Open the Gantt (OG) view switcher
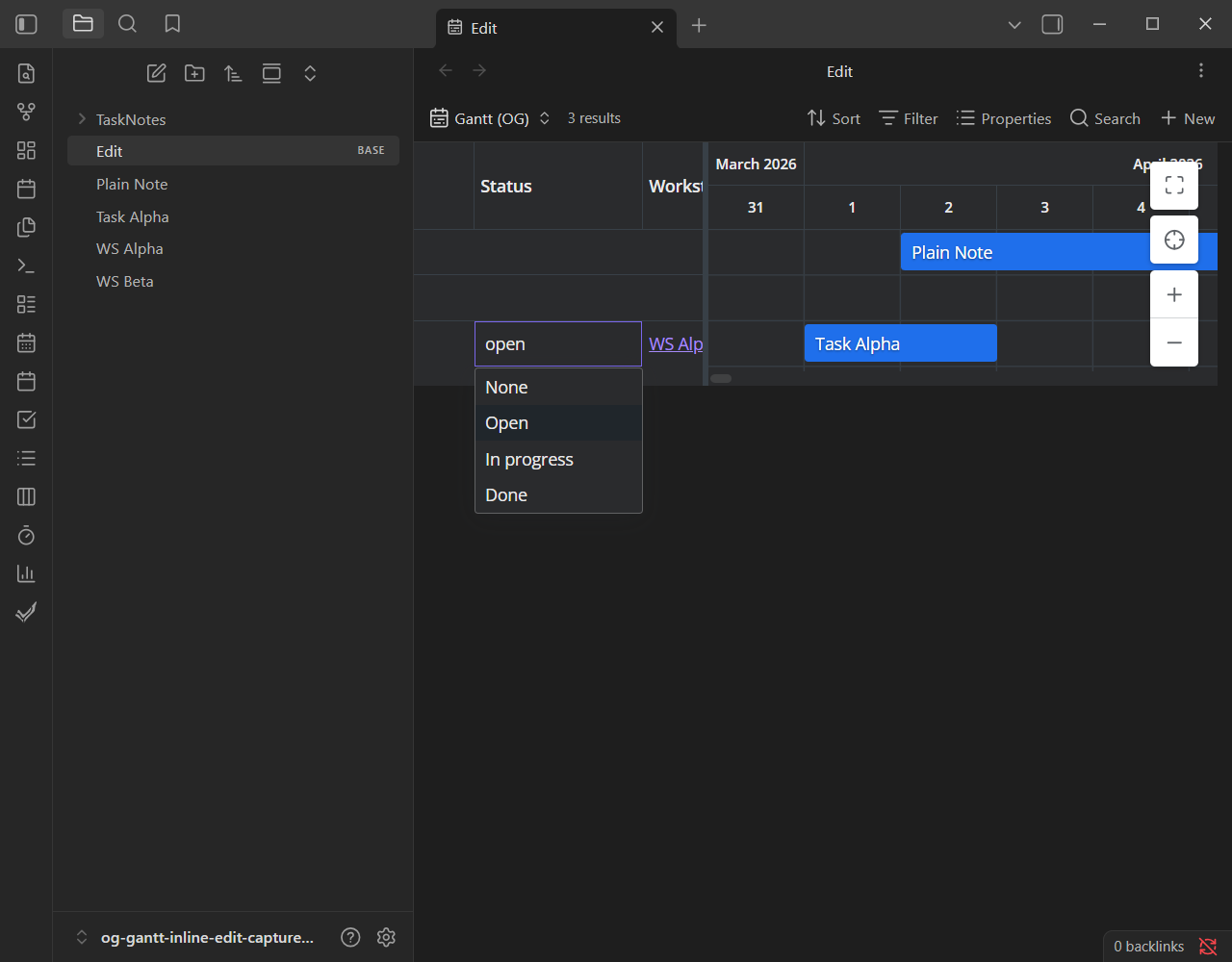This screenshot has height=962, width=1232. 490,118
